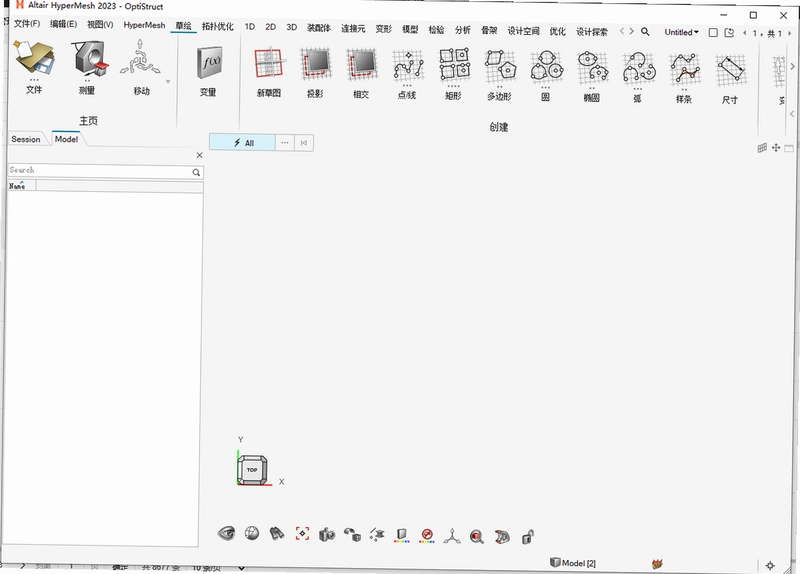Open the ellipsis options next to All selector
This screenshot has height=574, width=800.
285,143
